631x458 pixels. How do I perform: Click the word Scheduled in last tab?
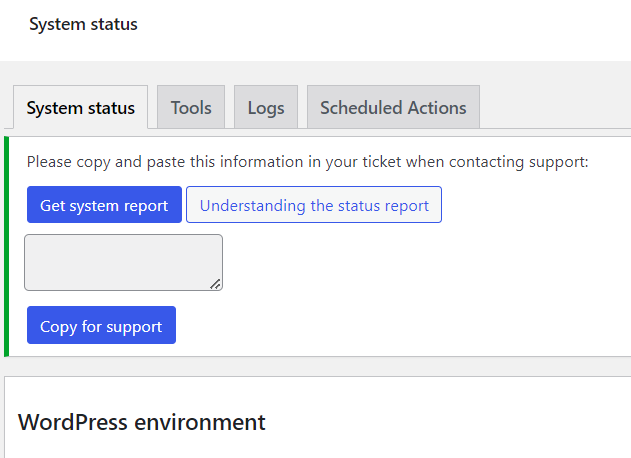[x=361, y=108]
